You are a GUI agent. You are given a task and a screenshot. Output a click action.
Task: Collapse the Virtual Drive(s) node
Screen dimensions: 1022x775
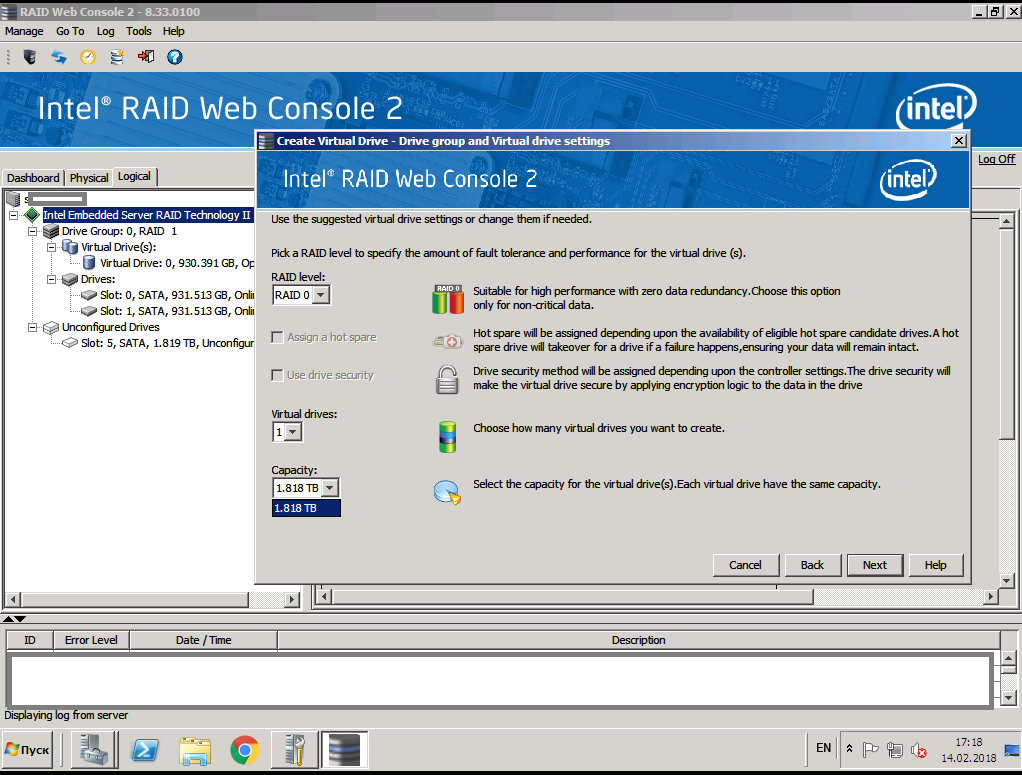[51, 248]
